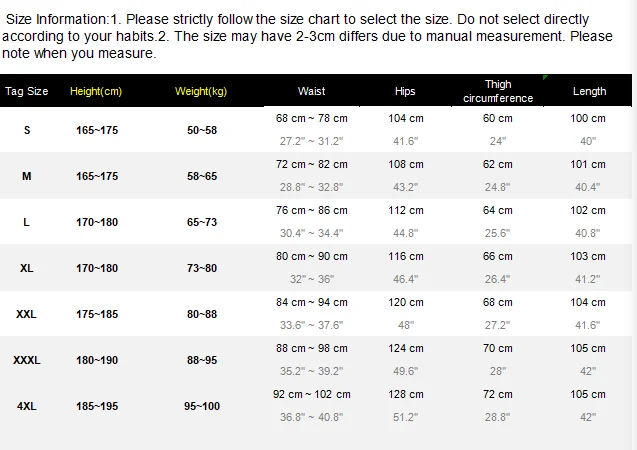Click the XXXL tag size label
The width and height of the screenshot is (637, 450).
(26, 360)
